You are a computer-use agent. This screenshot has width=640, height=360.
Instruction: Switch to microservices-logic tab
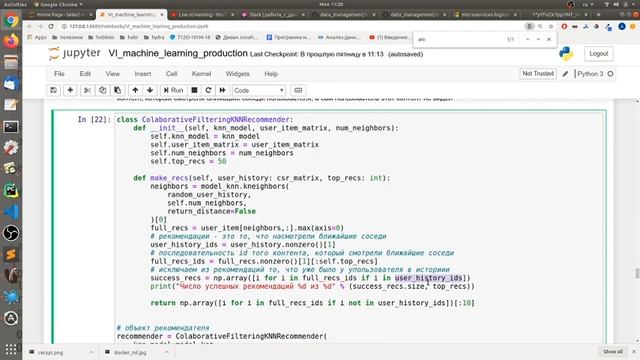pos(485,14)
